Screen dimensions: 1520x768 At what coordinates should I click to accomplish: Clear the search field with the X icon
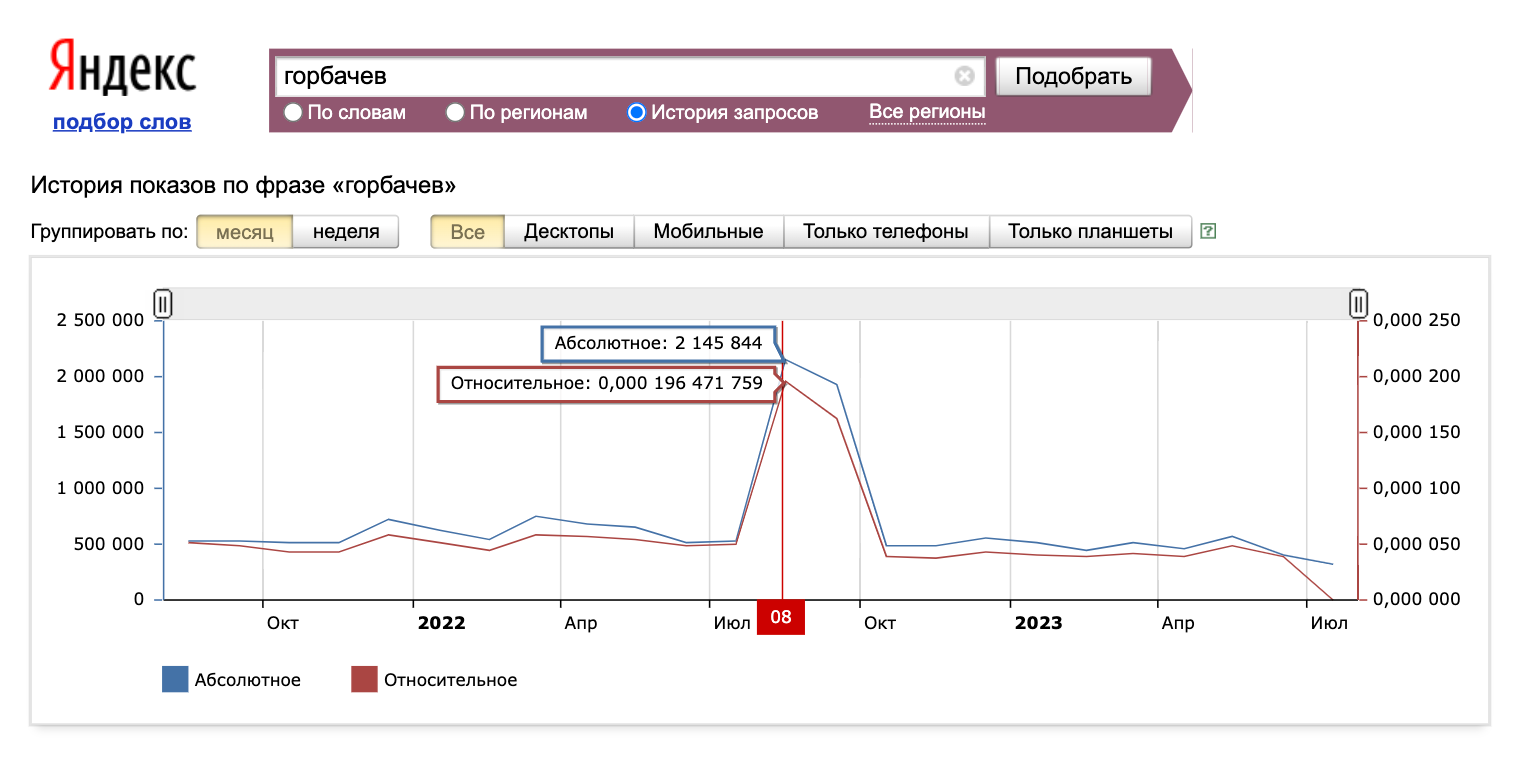964,76
